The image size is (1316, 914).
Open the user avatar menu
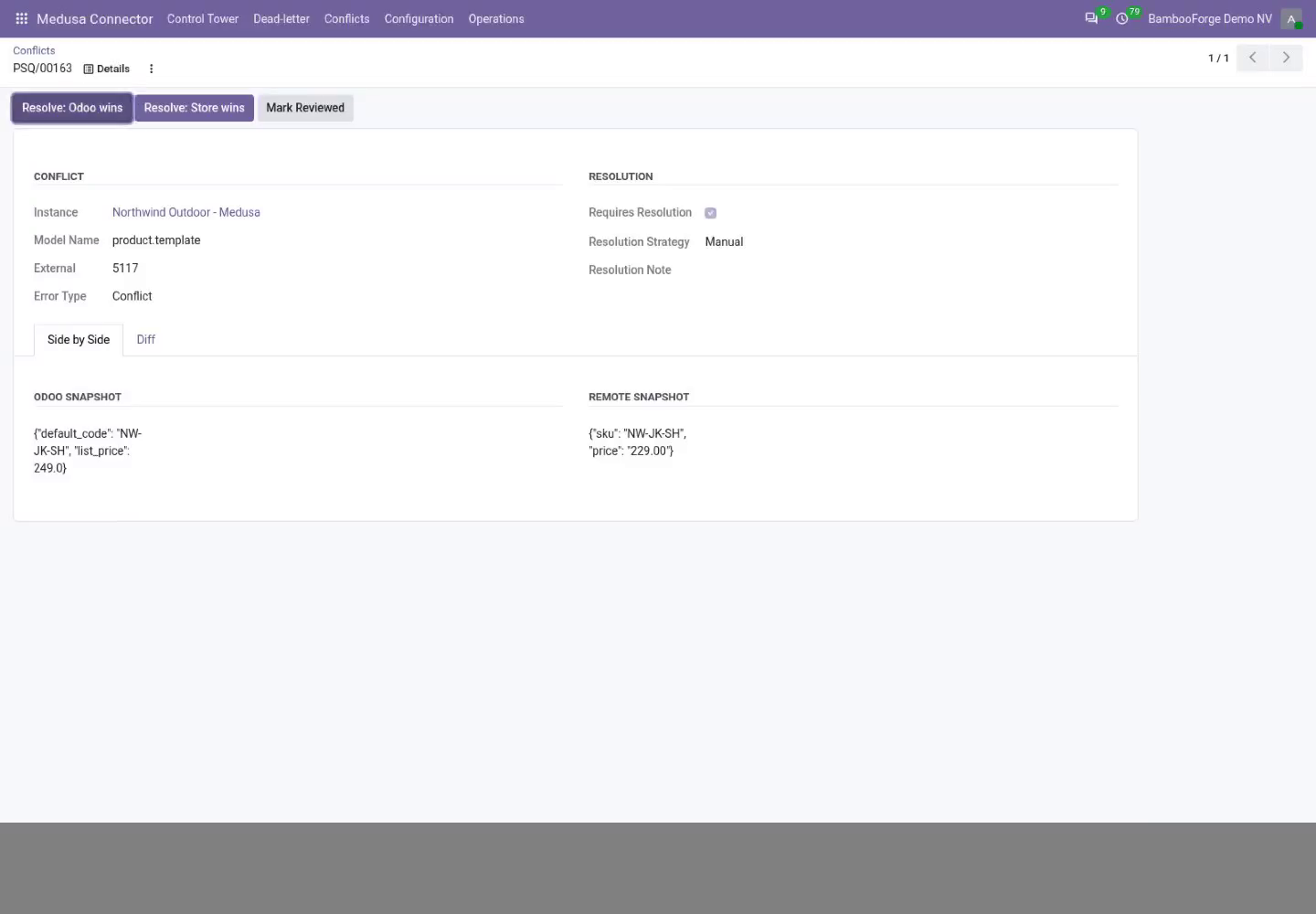click(1291, 18)
